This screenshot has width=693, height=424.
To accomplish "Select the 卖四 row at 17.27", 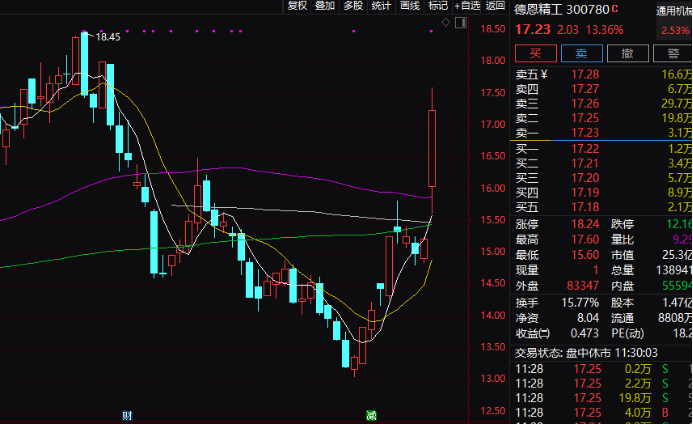I will click(602, 89).
